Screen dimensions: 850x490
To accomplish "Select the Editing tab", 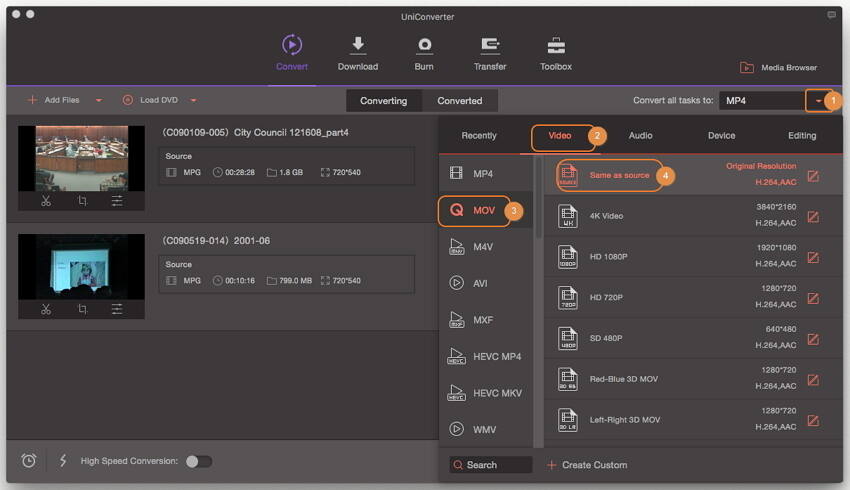I will pos(802,136).
